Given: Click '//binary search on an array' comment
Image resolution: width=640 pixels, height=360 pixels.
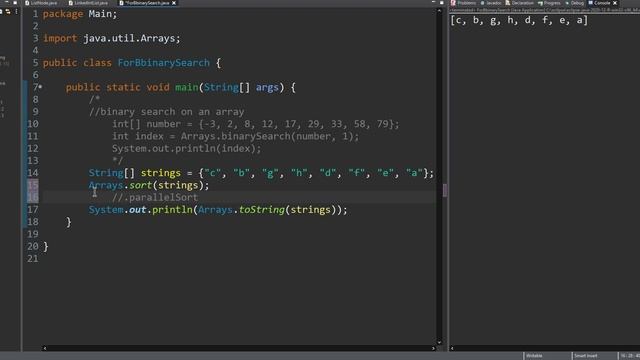Looking at the screenshot, I should pyautogui.click(x=167, y=112).
